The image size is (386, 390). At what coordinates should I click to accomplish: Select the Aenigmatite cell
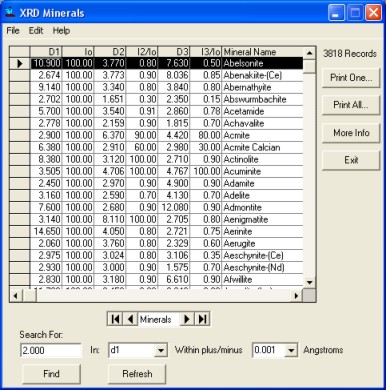coord(263,219)
